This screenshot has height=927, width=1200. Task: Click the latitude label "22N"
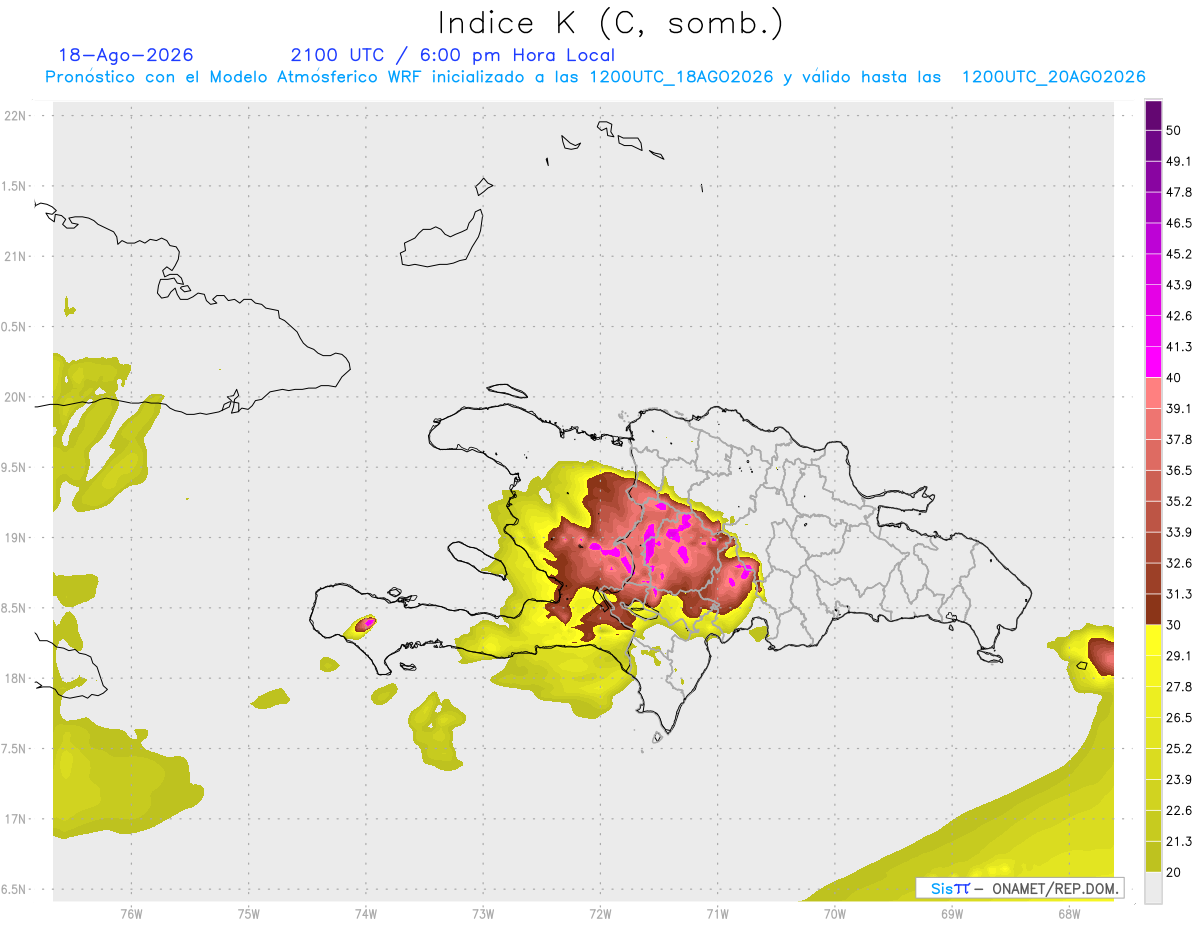[x=16, y=115]
